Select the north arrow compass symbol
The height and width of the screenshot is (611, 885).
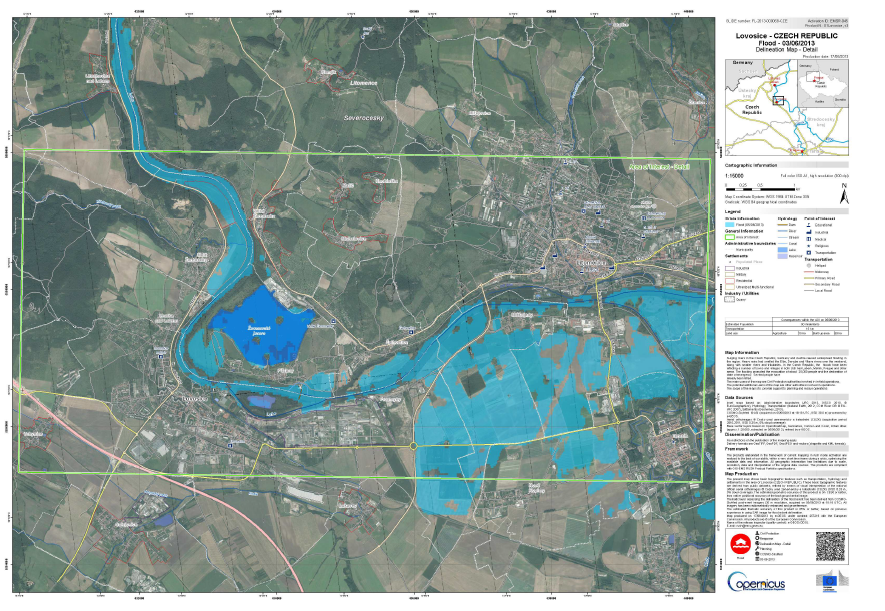tap(844, 188)
